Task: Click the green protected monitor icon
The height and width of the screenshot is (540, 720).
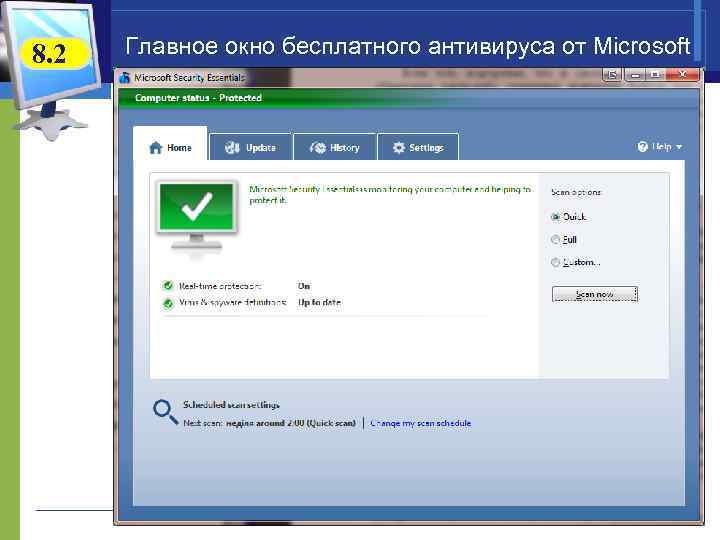Action: (197, 216)
